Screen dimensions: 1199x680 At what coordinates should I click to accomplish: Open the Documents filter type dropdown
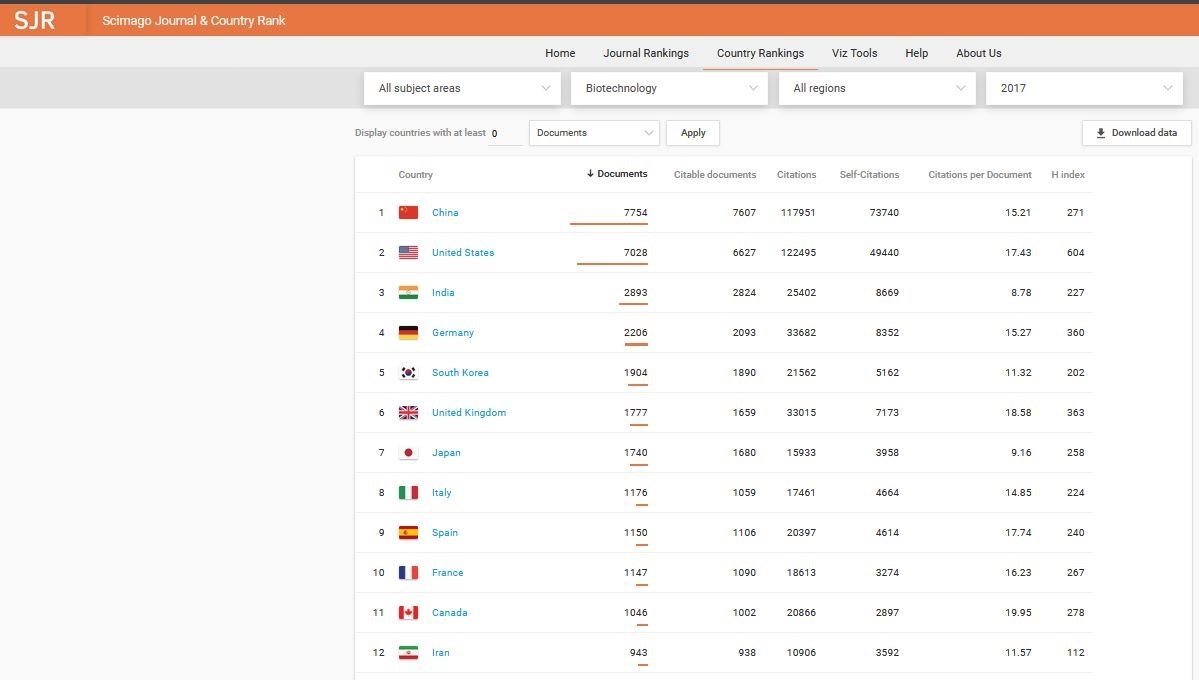coord(594,133)
